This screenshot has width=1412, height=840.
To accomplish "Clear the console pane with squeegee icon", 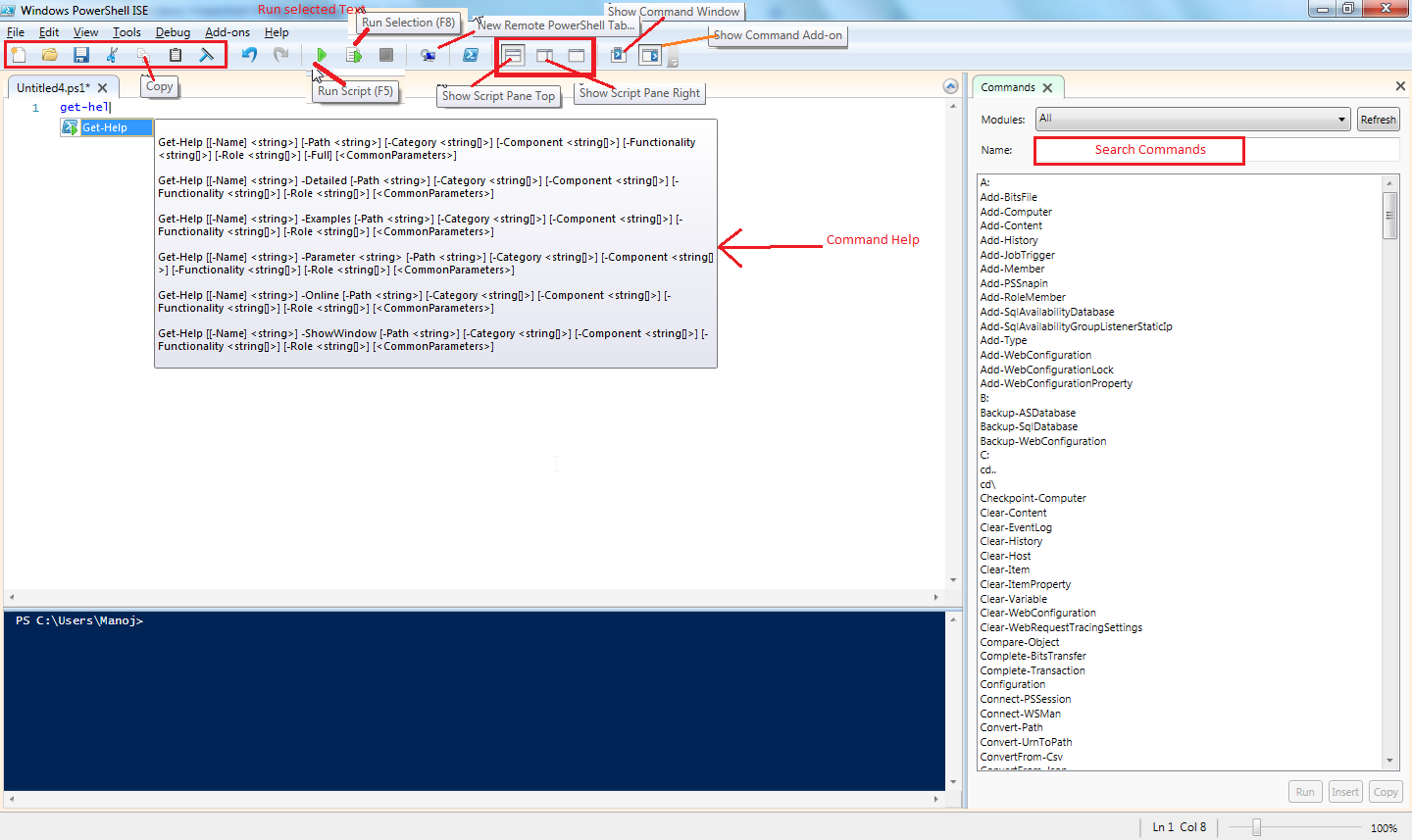I will pyautogui.click(x=207, y=55).
